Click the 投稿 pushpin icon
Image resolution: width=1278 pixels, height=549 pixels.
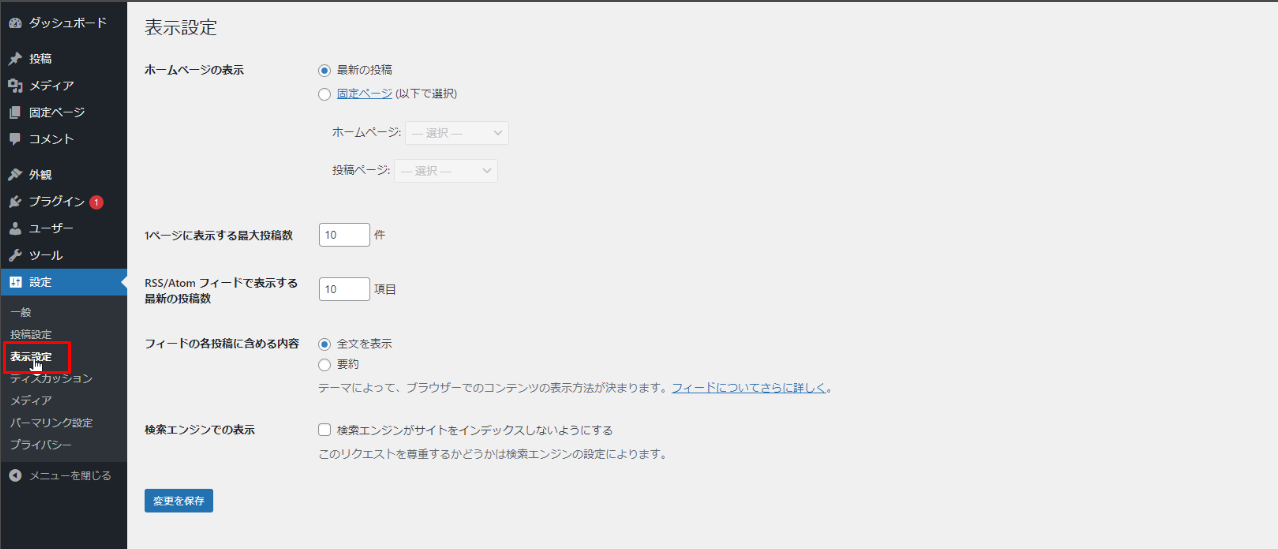15,59
